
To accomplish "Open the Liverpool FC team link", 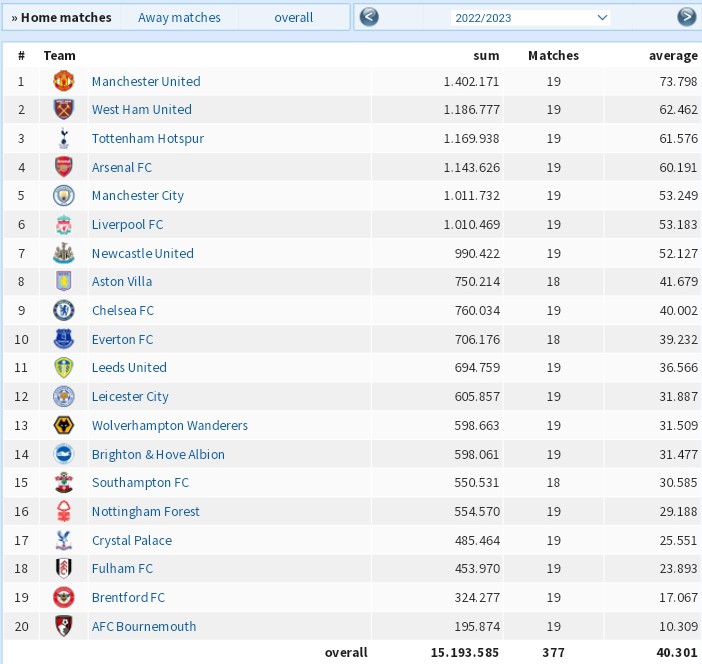I will click(127, 225).
